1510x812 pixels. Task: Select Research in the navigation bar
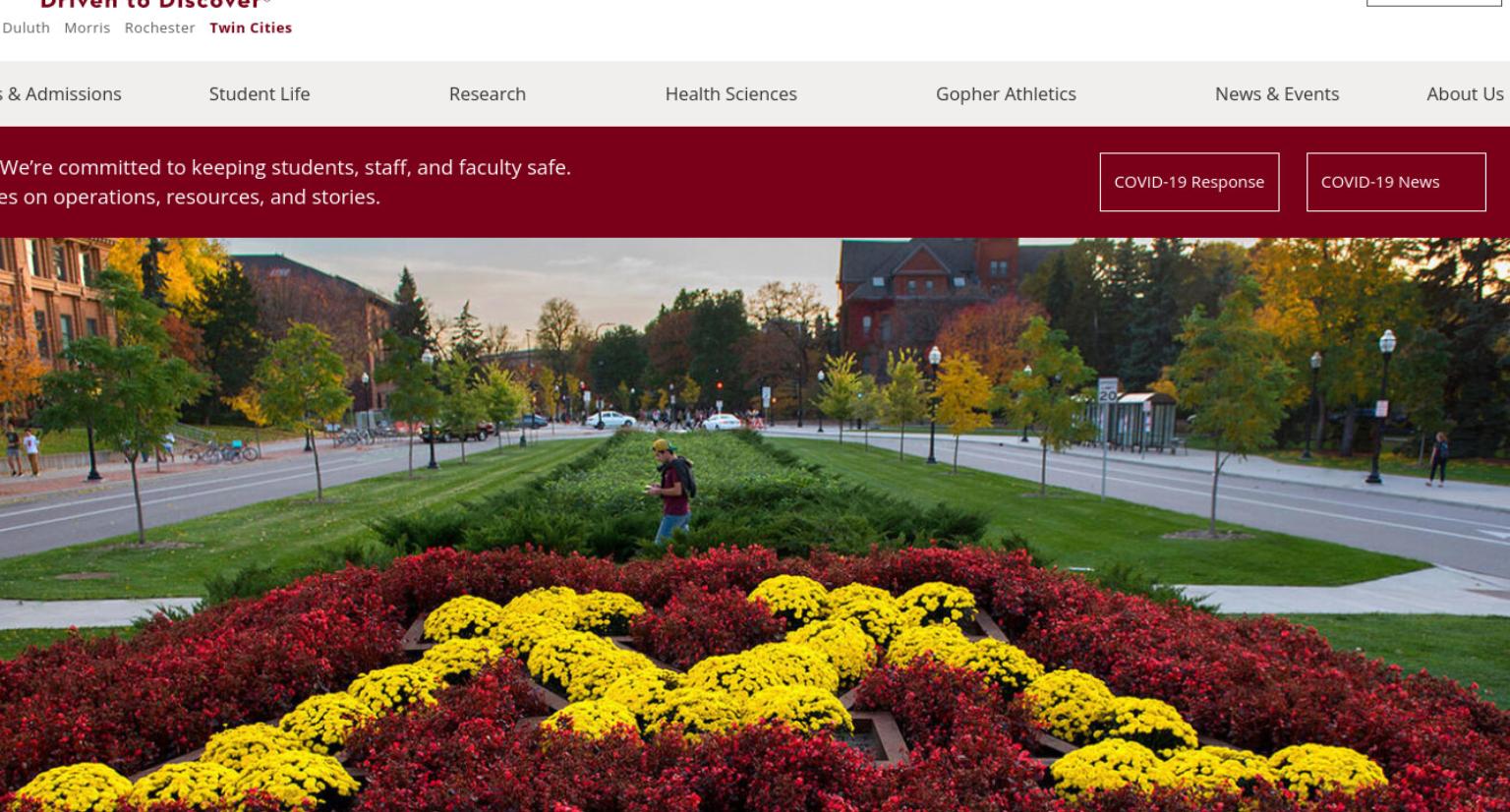pyautogui.click(x=488, y=94)
